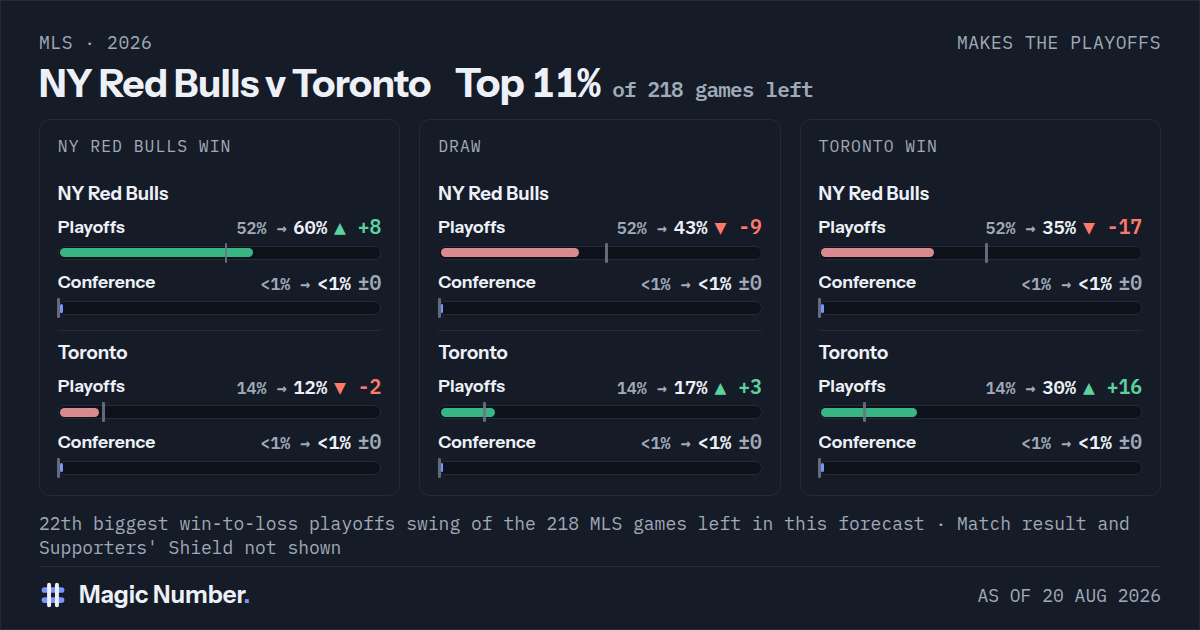Click the Magic Number hash logo icon
This screenshot has width=1200, height=630.
[53, 595]
